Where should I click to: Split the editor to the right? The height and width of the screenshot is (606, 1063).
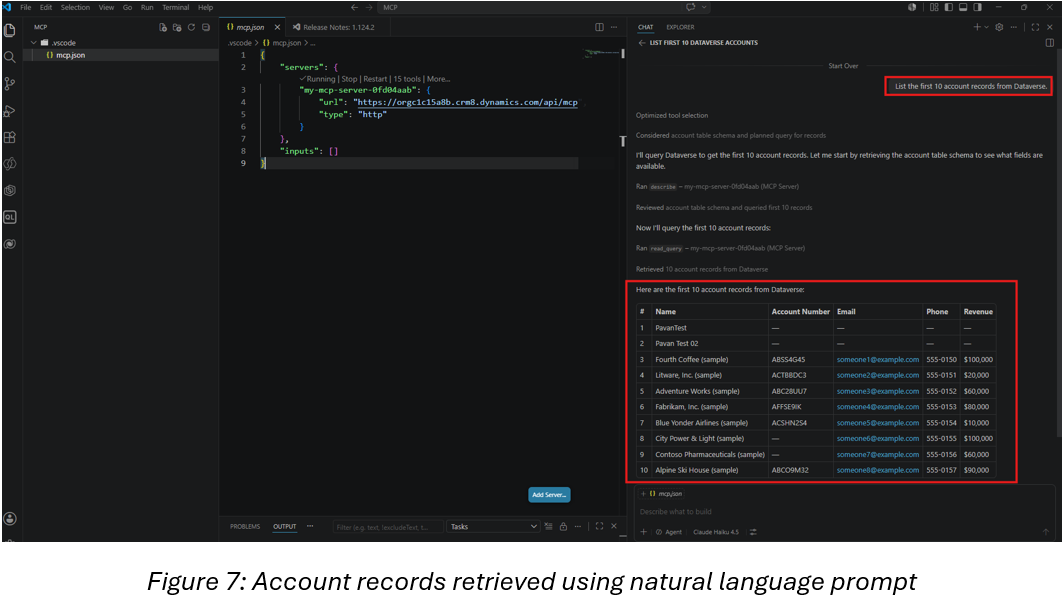coord(599,27)
